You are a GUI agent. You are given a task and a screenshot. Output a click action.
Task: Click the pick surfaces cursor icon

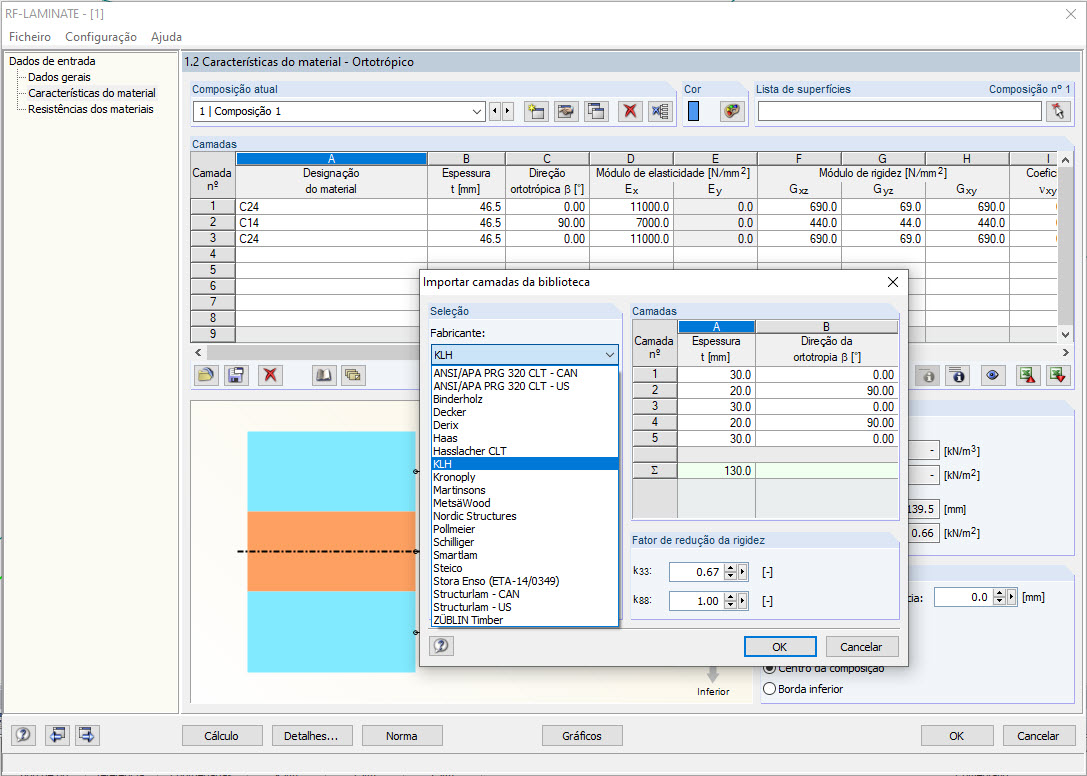tap(1058, 111)
